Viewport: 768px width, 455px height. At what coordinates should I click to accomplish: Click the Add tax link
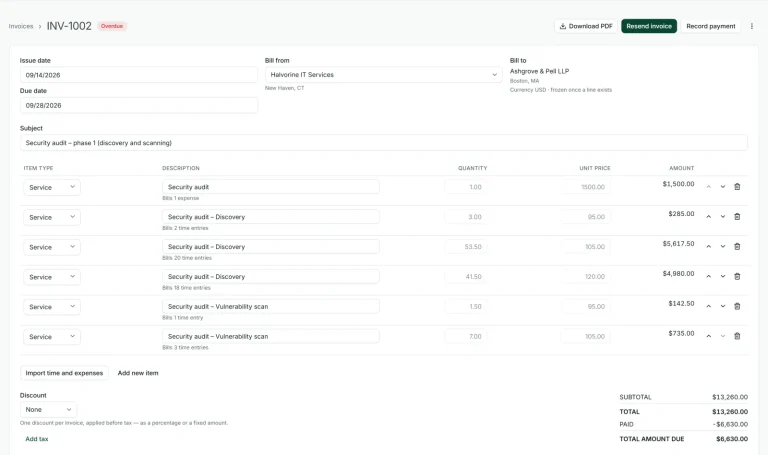(37, 439)
